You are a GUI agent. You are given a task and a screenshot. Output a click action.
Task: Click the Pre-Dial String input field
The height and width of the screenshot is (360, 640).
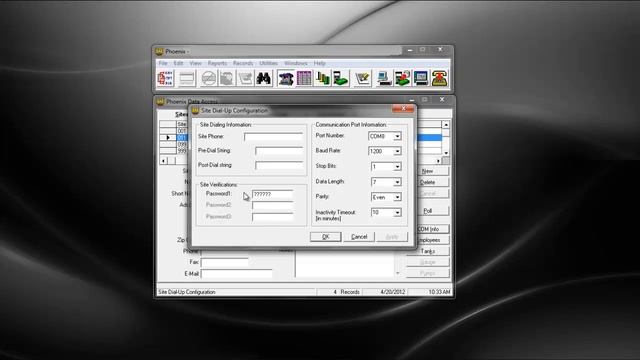point(279,151)
